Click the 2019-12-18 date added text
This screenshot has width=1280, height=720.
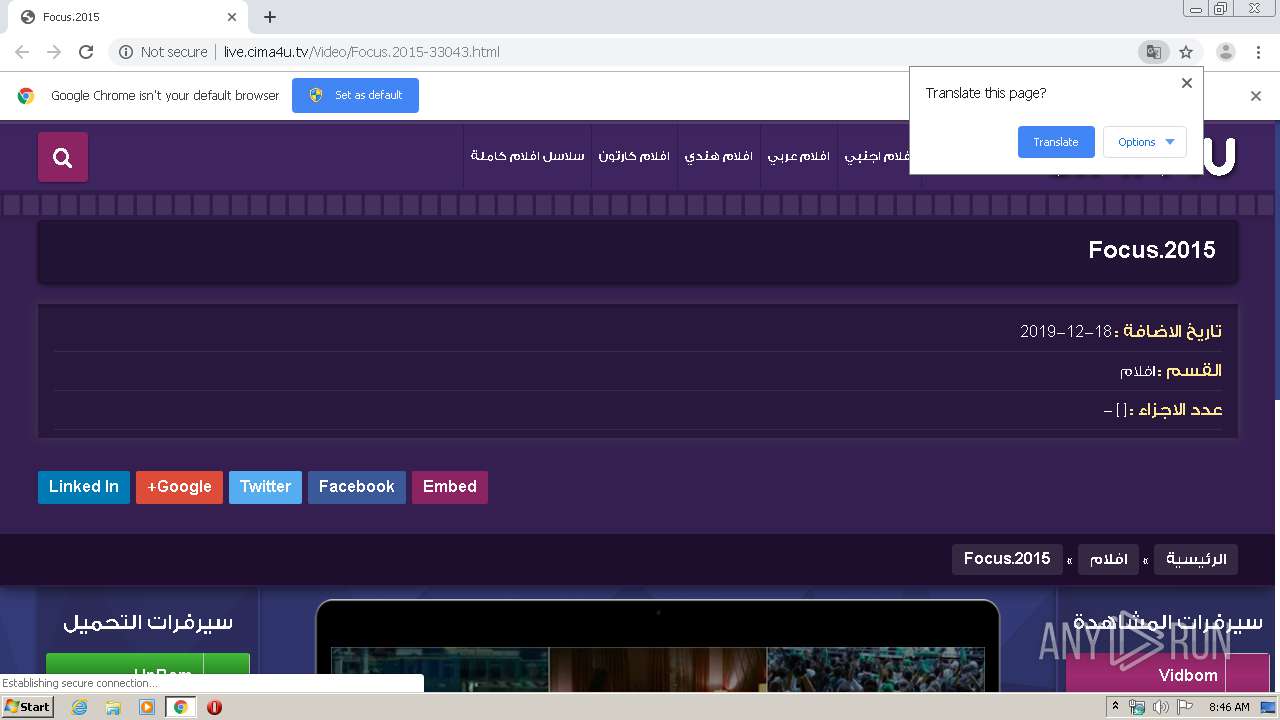1066,331
